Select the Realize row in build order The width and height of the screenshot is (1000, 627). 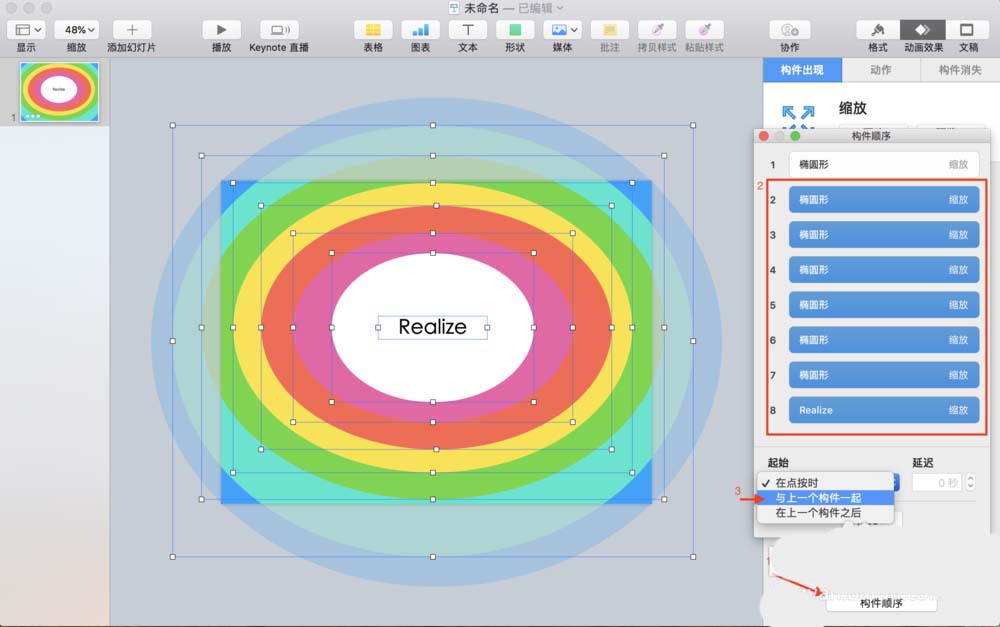pos(883,410)
